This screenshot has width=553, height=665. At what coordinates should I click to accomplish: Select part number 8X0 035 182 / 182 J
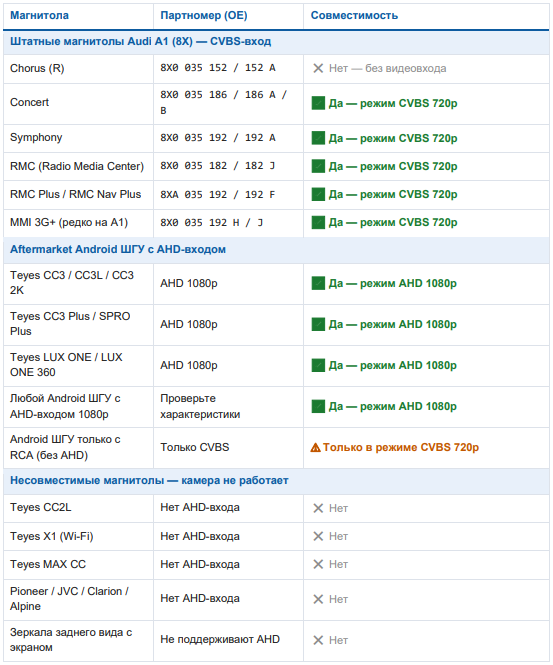(x=218, y=166)
